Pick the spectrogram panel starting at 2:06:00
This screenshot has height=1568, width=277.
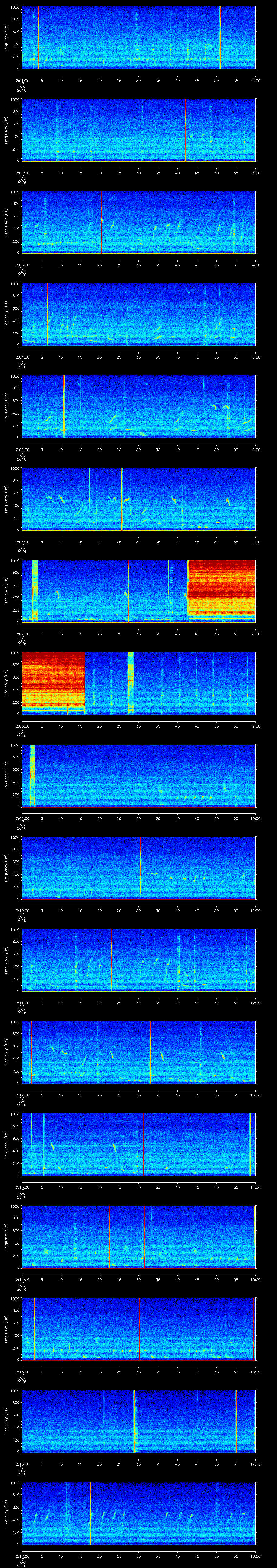coord(138,499)
